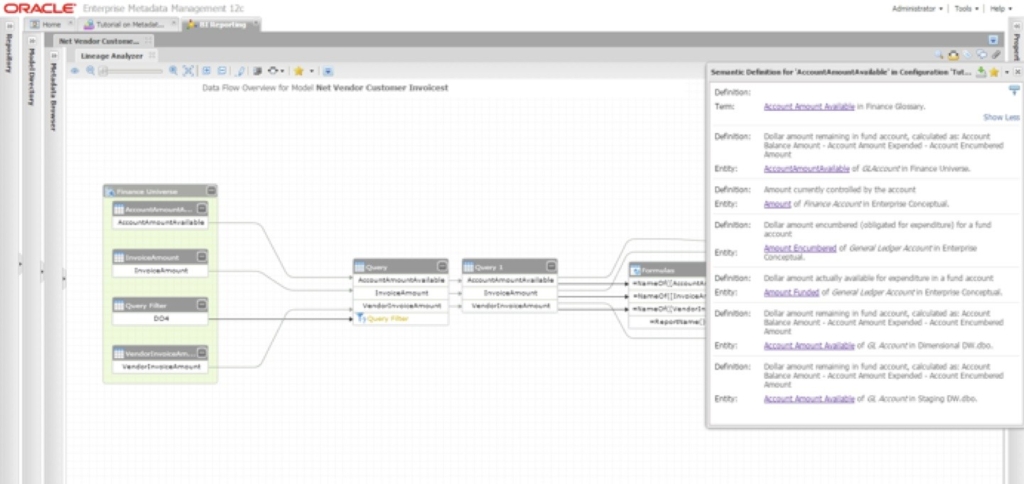This screenshot has height=484, width=1024.
Task: Collapse the Finance Universe group node
Action: [x=211, y=191]
